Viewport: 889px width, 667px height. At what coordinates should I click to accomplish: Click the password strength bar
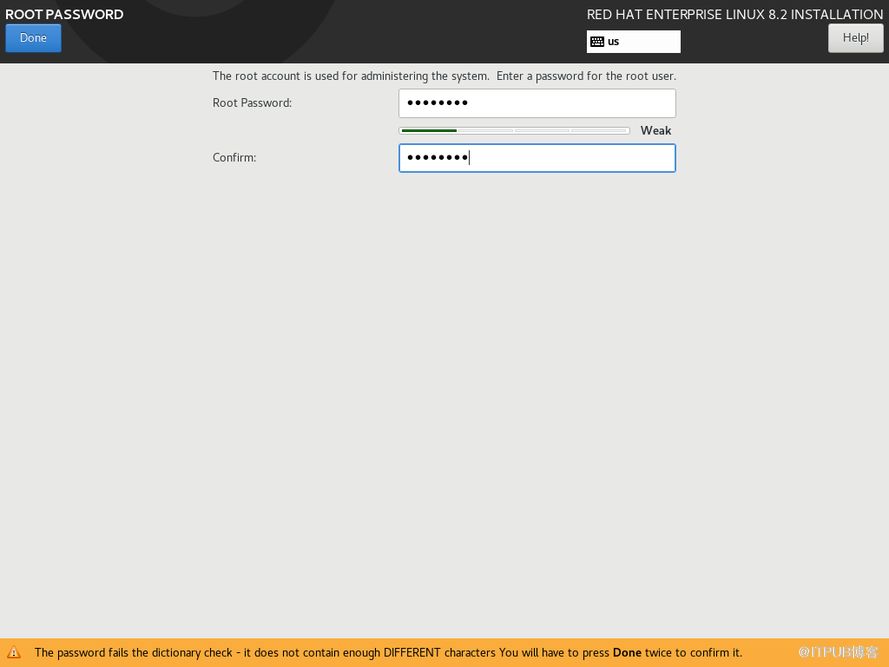coord(514,130)
